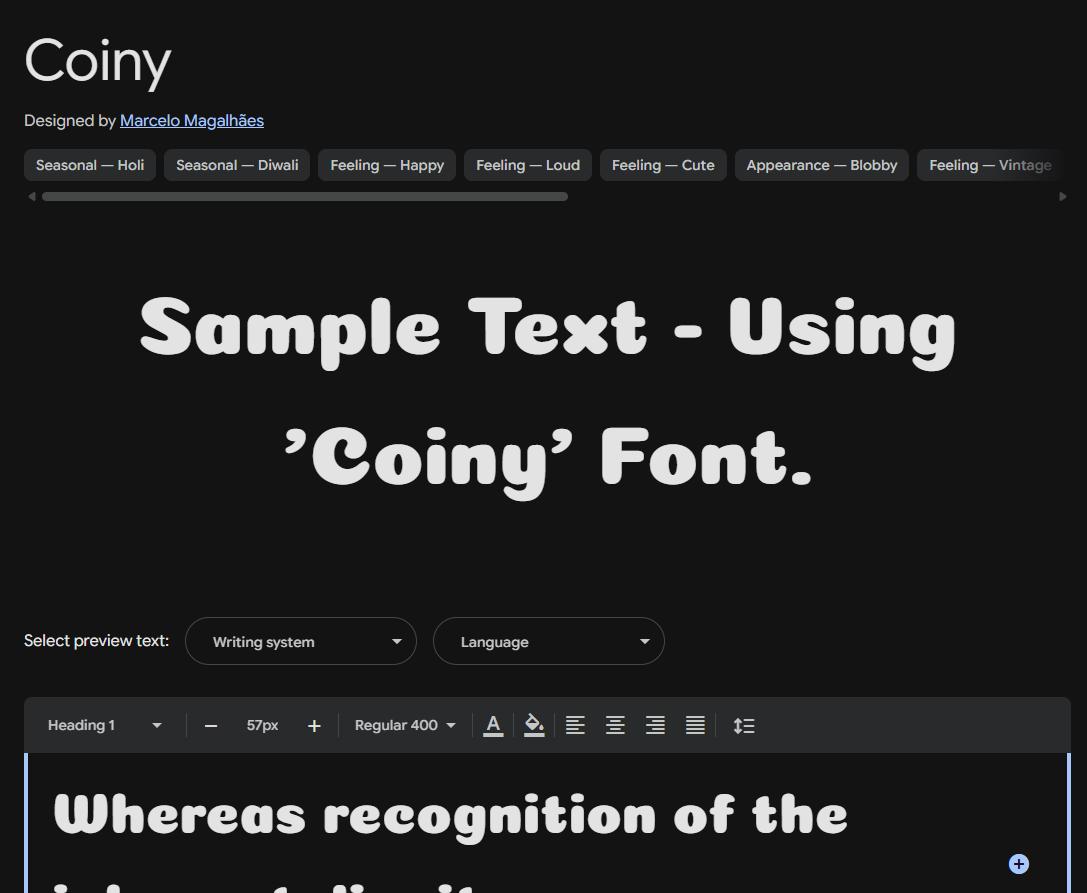Expand the Writing system dropdown
1087x893 pixels.
click(x=301, y=641)
